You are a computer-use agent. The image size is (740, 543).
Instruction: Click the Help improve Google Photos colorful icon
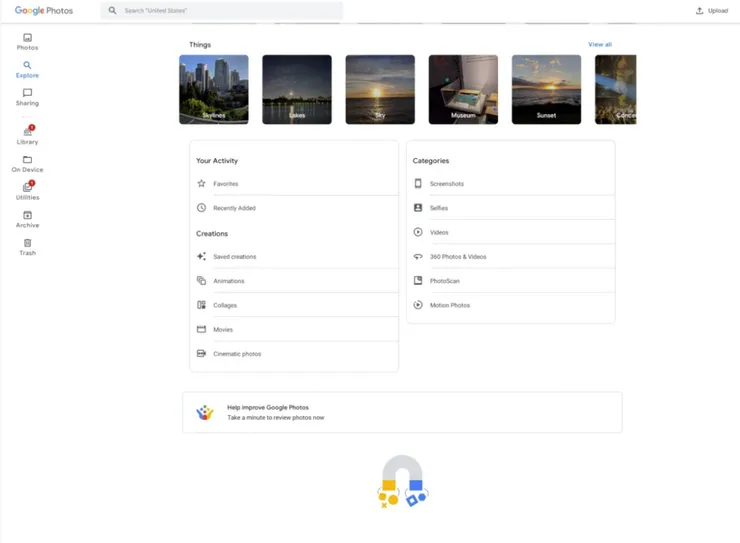coord(205,412)
